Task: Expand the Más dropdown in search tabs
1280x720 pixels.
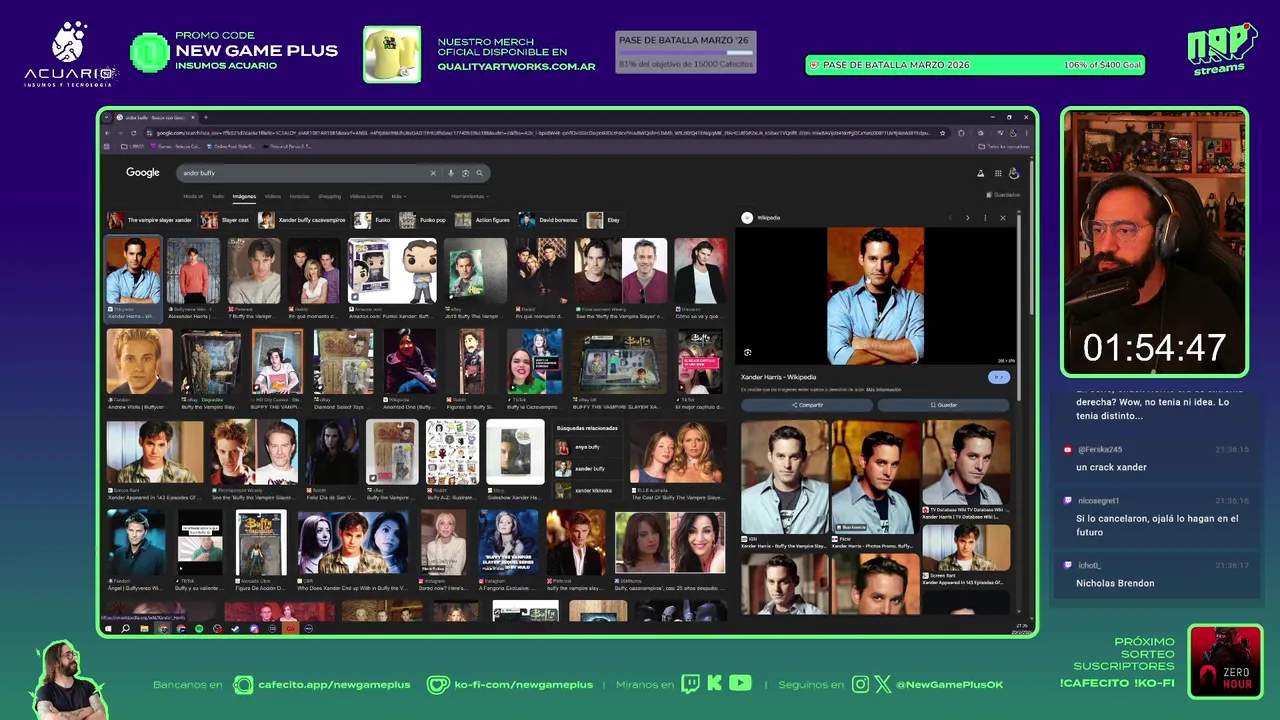Action: (398, 196)
